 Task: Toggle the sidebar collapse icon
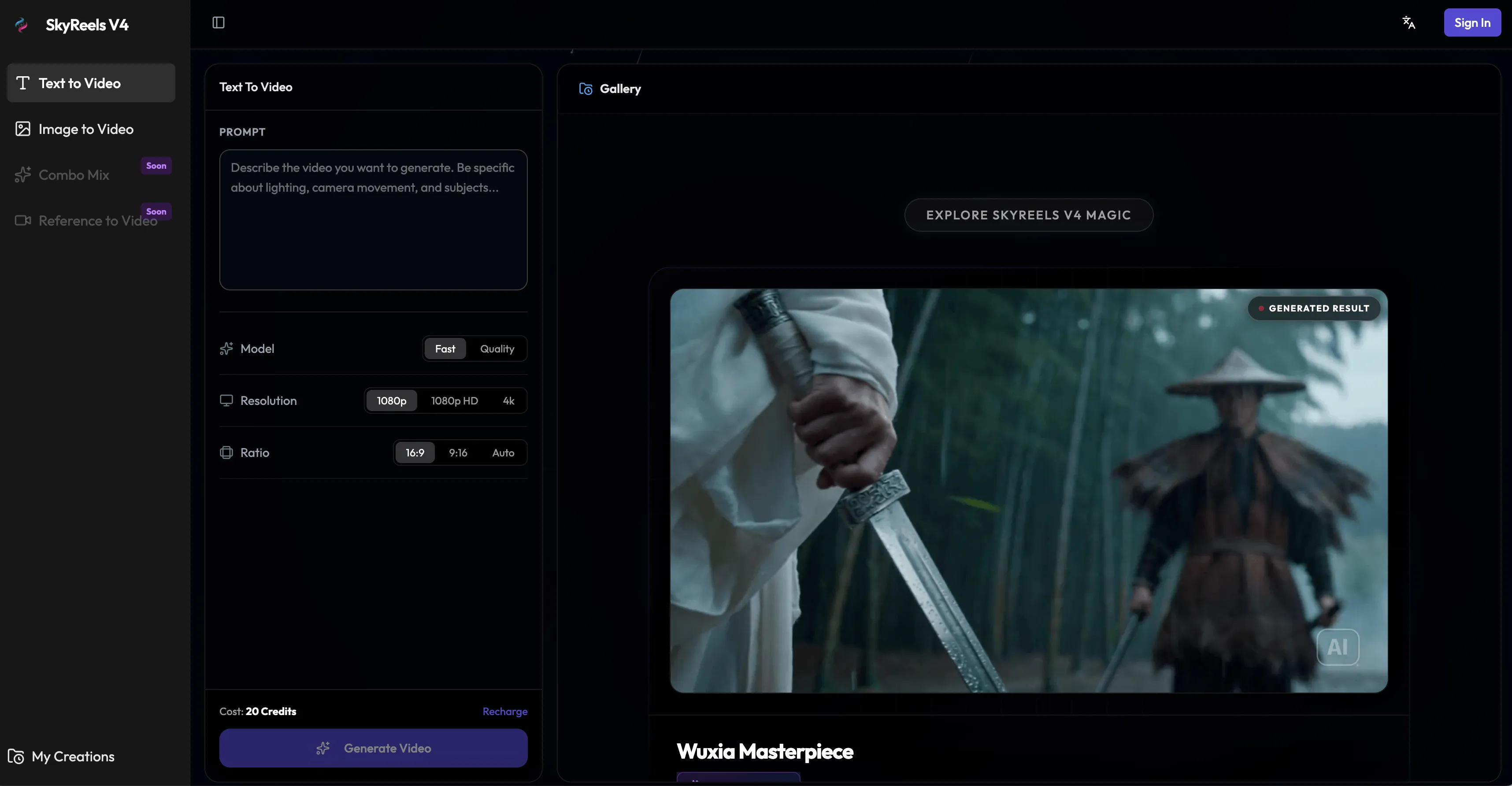[219, 23]
